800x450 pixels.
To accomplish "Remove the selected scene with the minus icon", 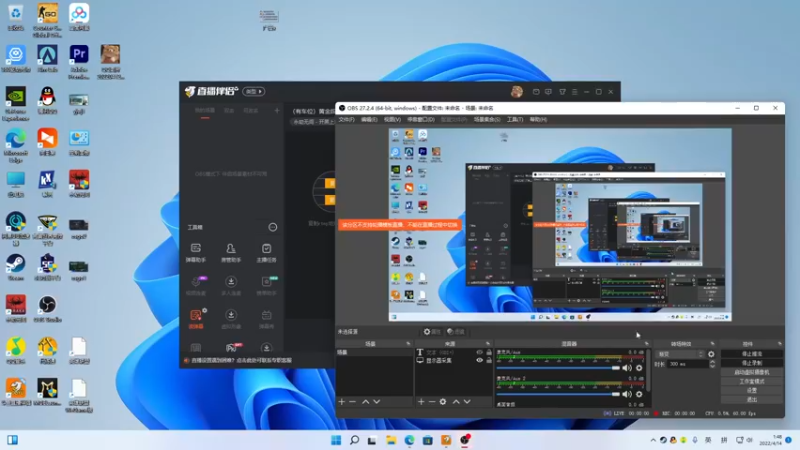I will click(353, 402).
